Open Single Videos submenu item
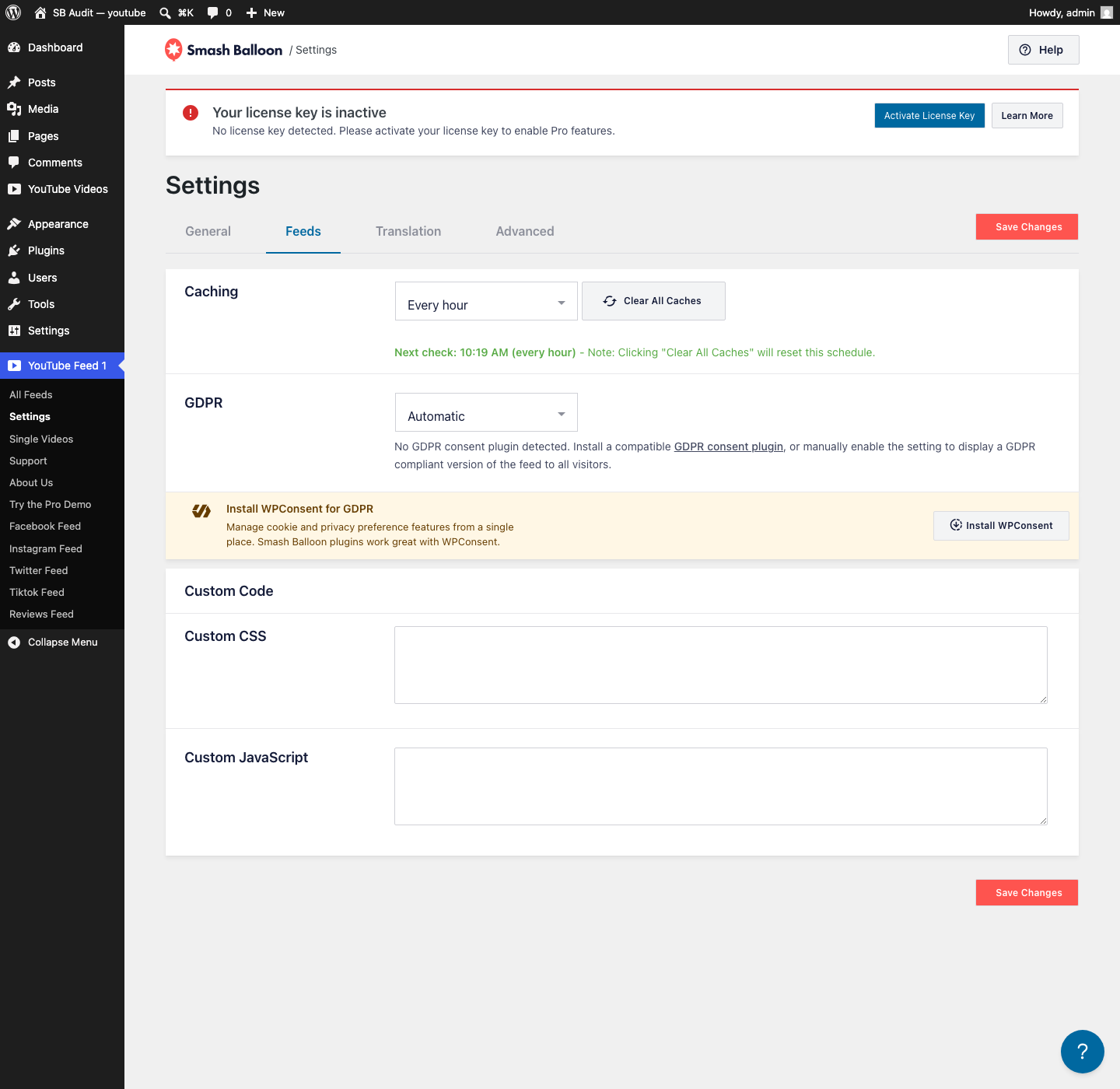 click(41, 439)
